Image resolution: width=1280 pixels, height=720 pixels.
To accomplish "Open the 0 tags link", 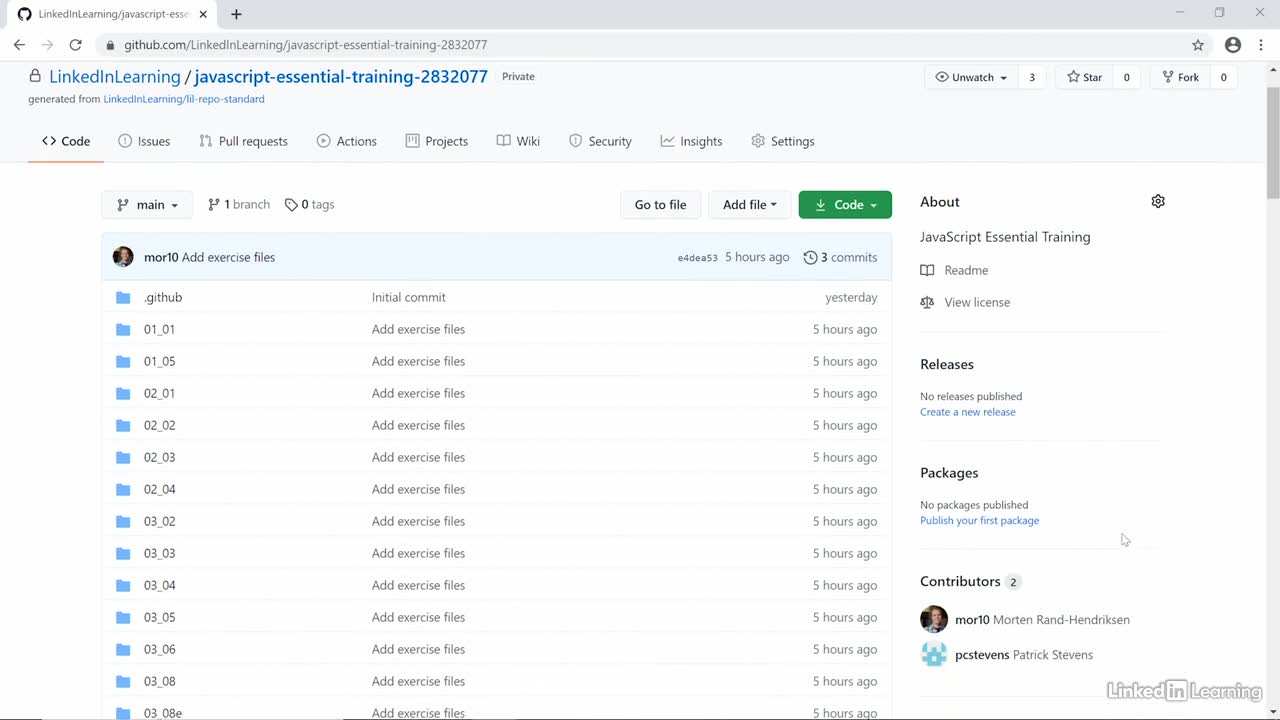I will 310,204.
